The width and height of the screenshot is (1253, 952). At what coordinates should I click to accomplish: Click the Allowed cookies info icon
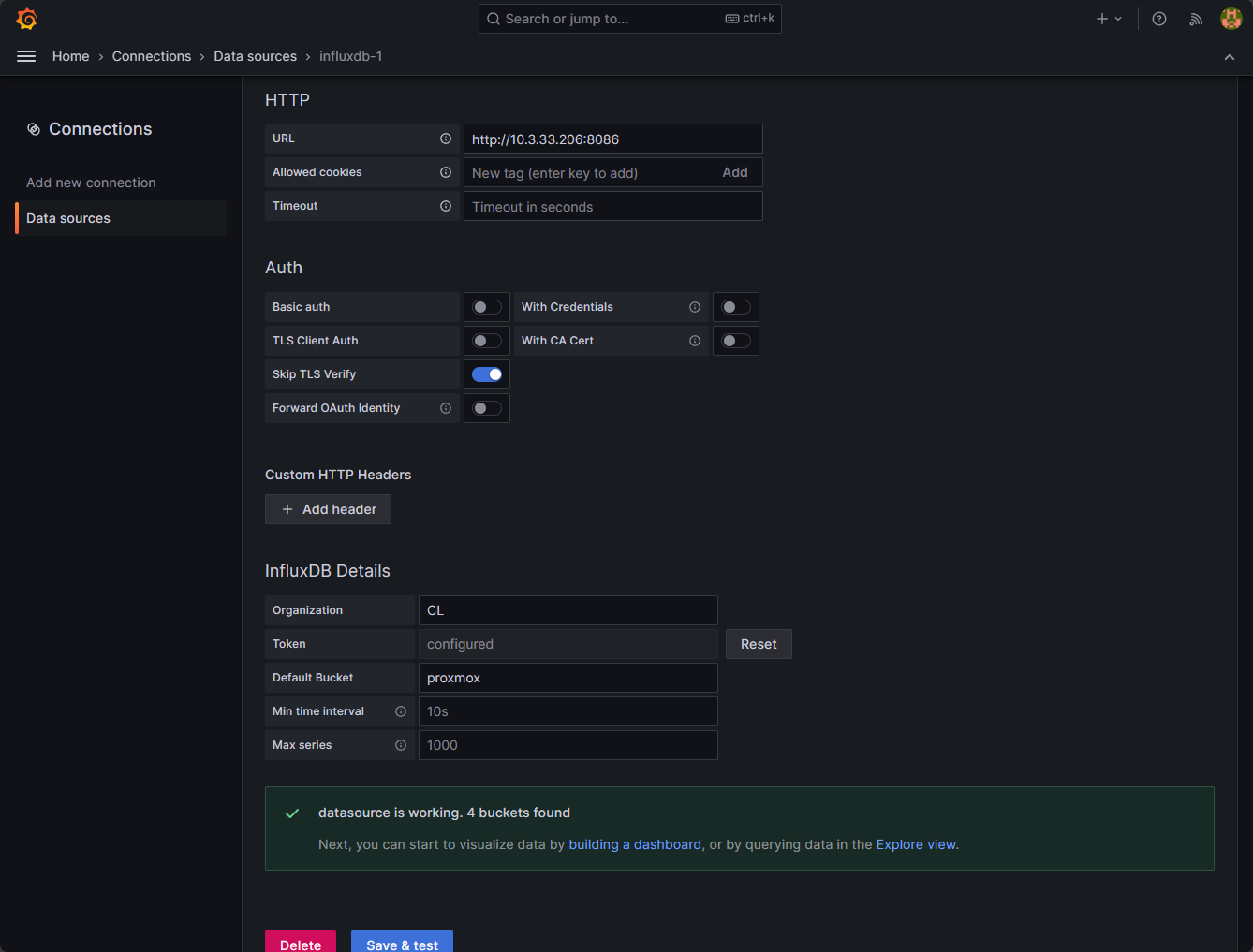pos(446,172)
